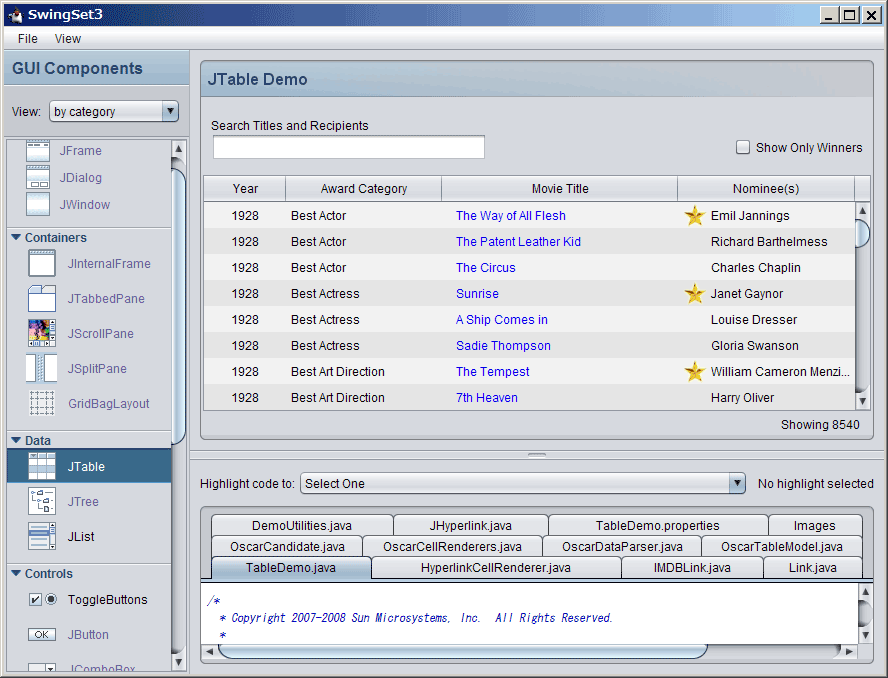Click the code viewer scroll right arrow
The width and height of the screenshot is (888, 678).
(849, 651)
